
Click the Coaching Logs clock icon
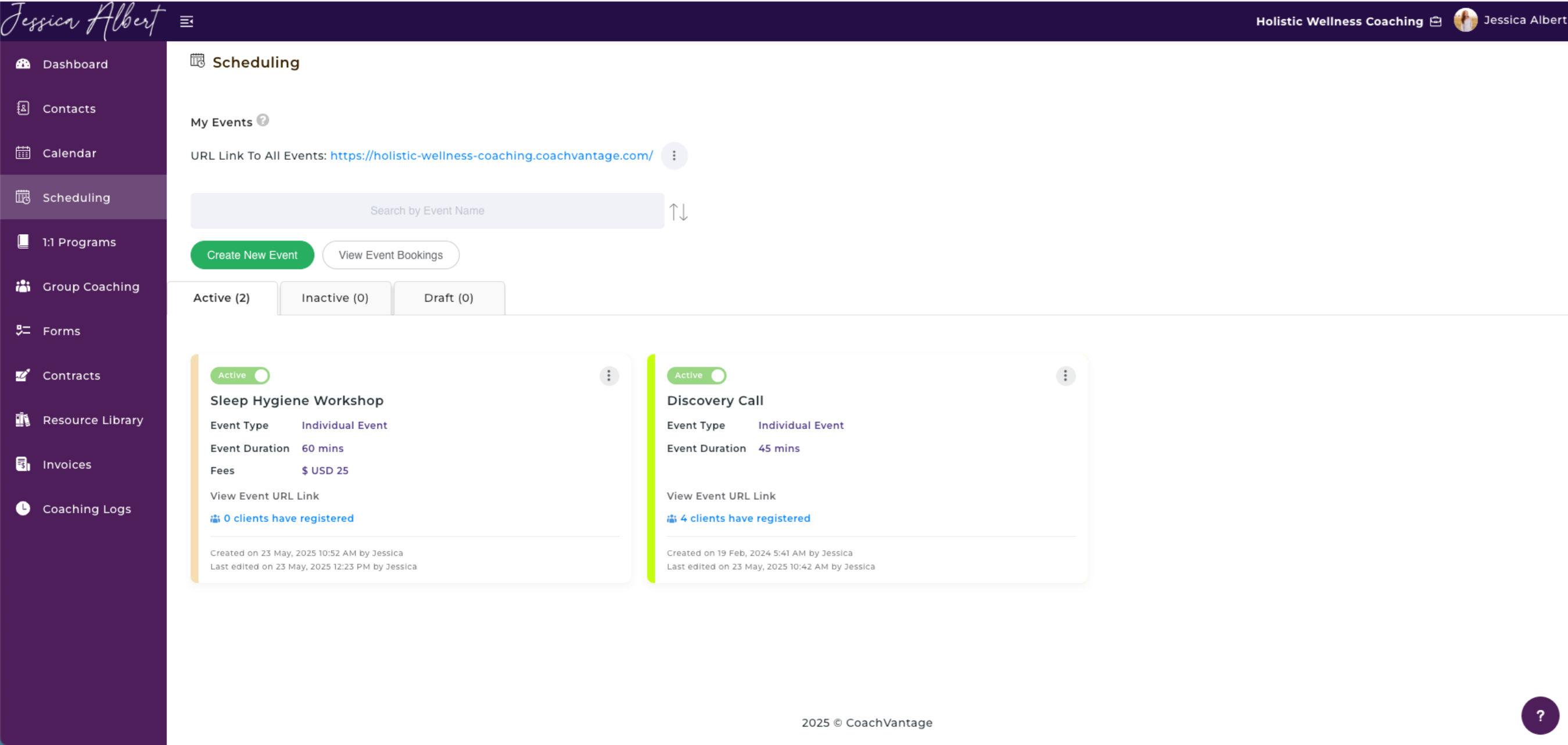(23, 508)
